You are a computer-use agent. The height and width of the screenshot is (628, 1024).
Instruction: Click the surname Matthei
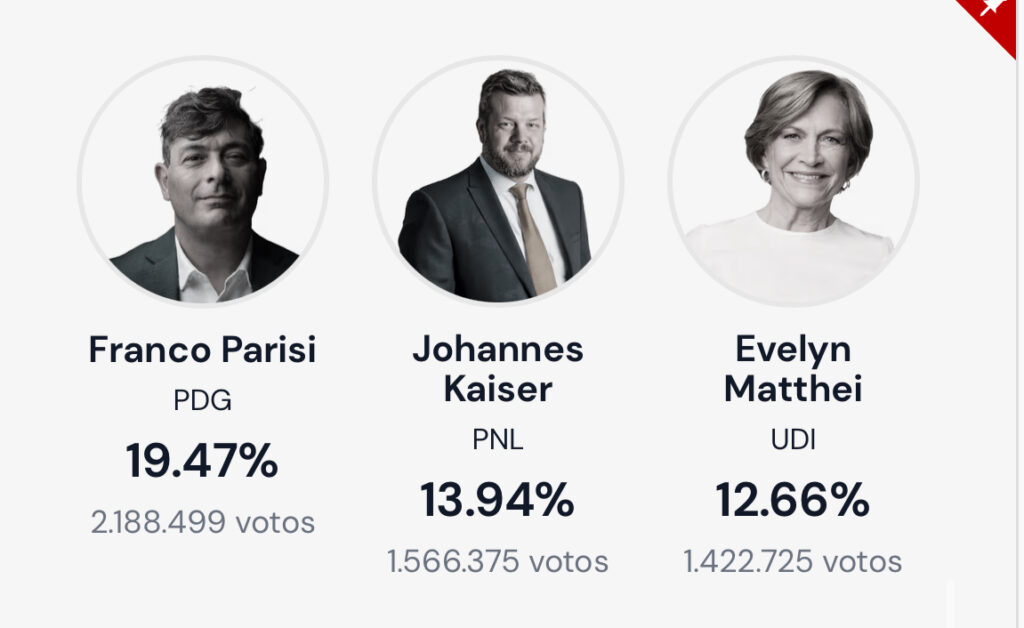(x=793, y=388)
